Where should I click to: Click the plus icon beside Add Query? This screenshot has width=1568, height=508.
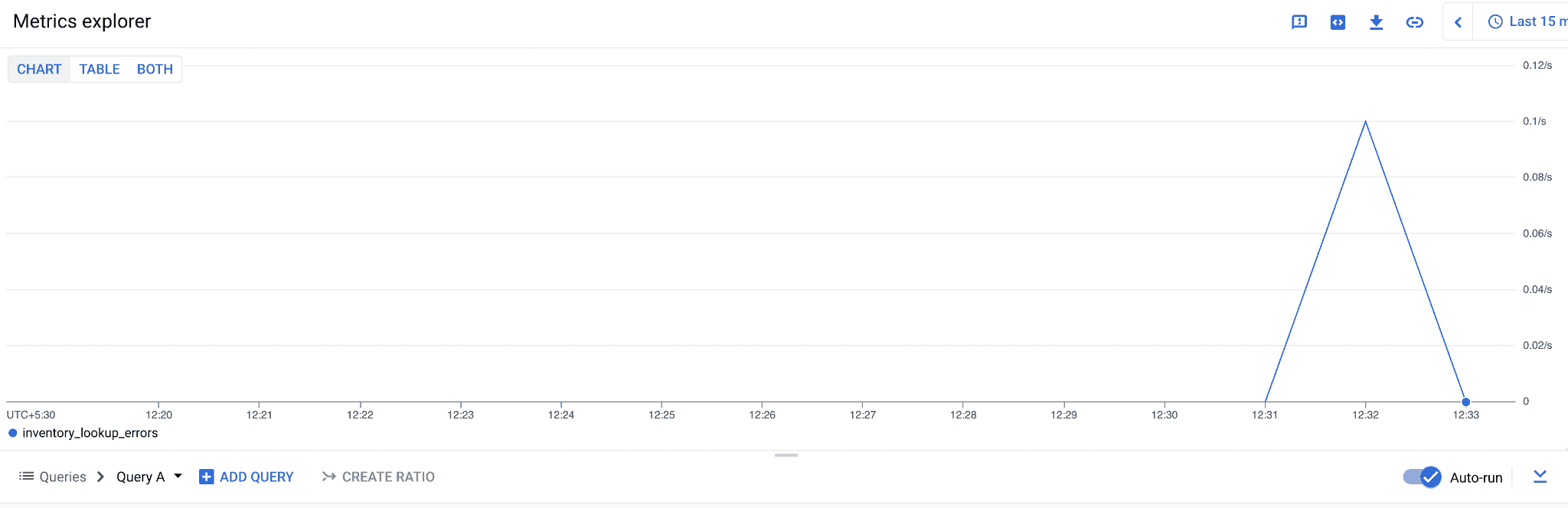206,477
